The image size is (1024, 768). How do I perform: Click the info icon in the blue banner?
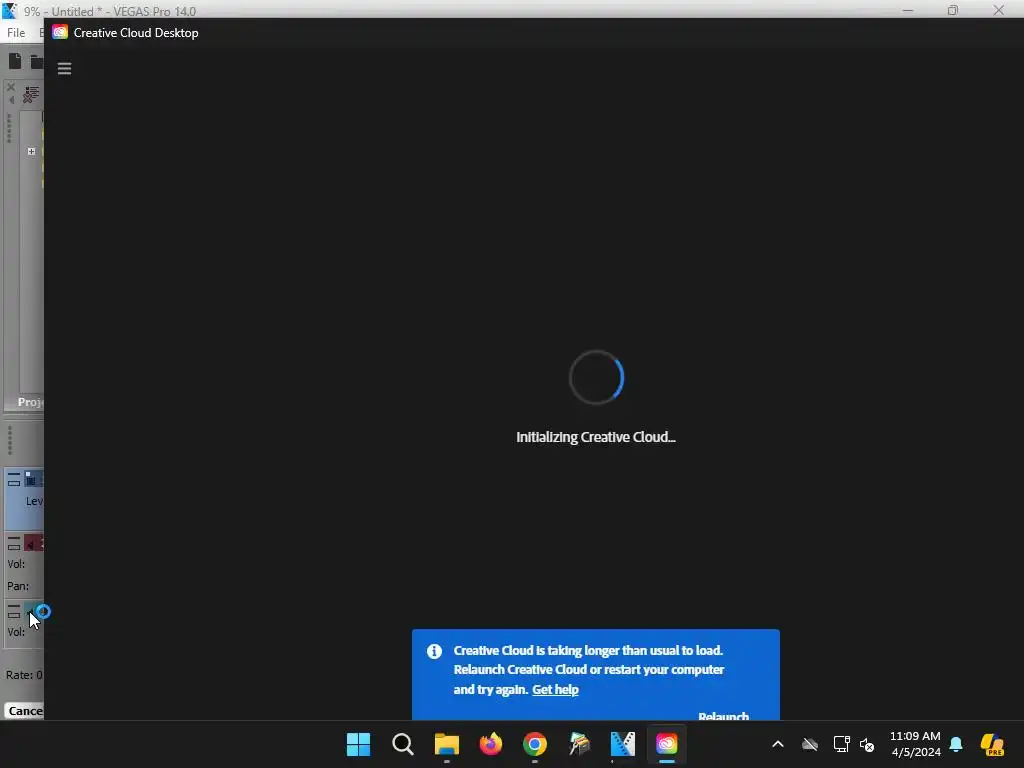[434, 651]
